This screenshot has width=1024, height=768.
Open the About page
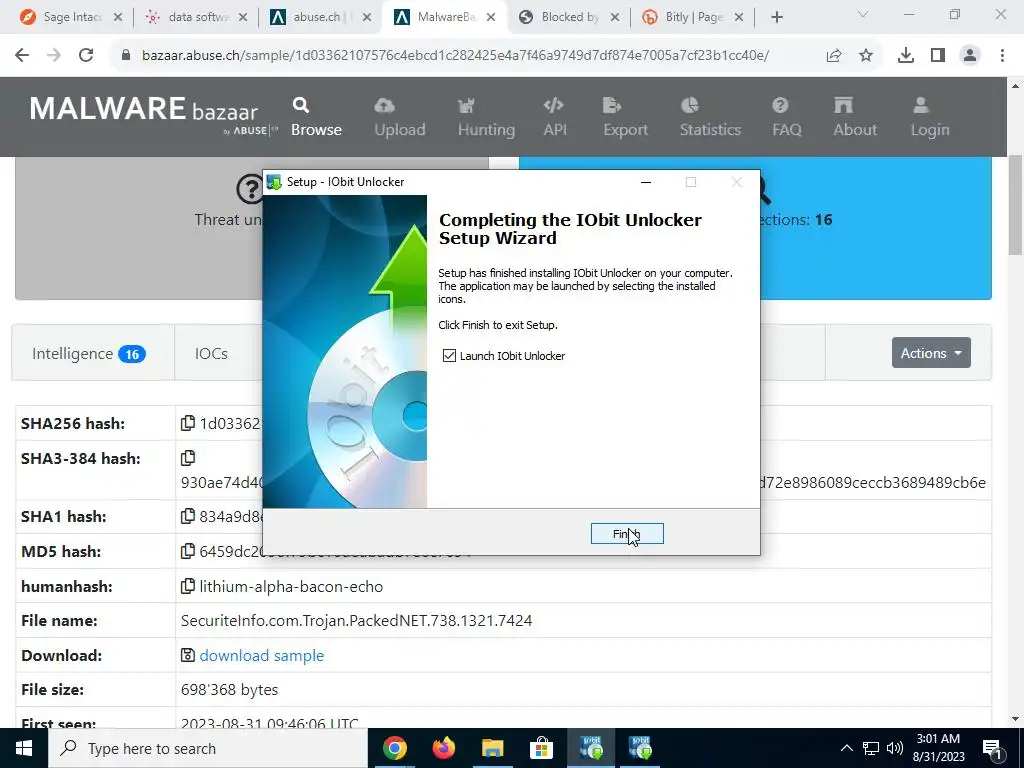coord(855,118)
